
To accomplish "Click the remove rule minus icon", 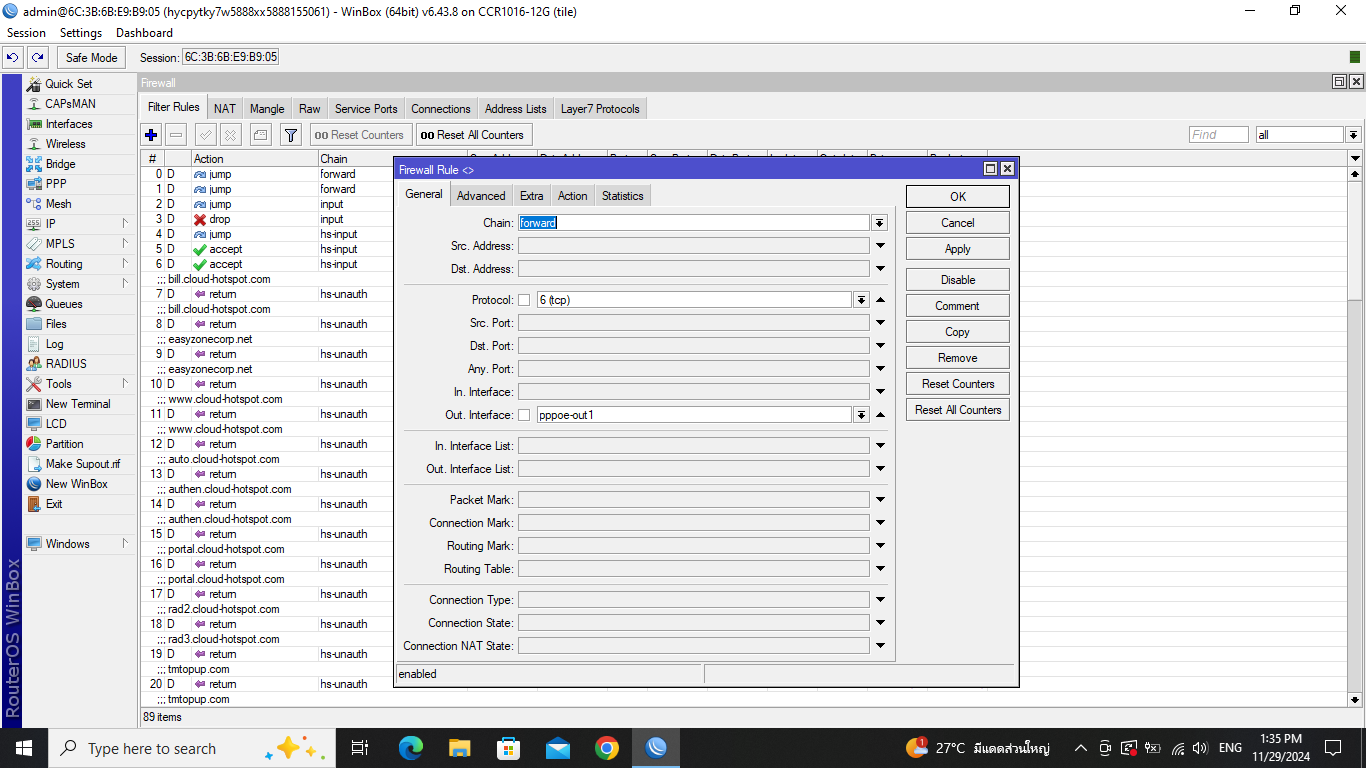I will 176,135.
